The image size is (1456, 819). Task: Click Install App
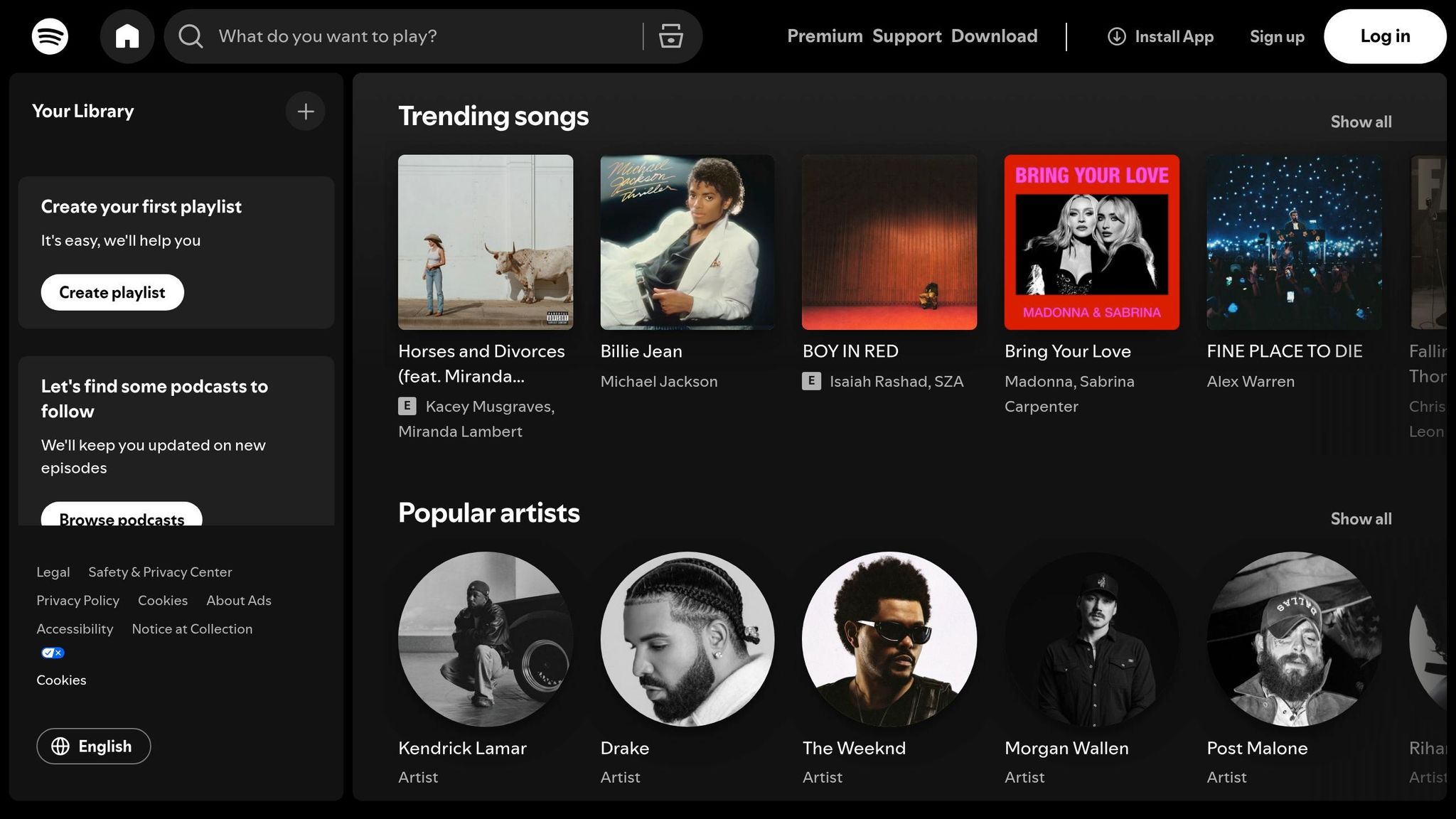pyautogui.click(x=1160, y=36)
